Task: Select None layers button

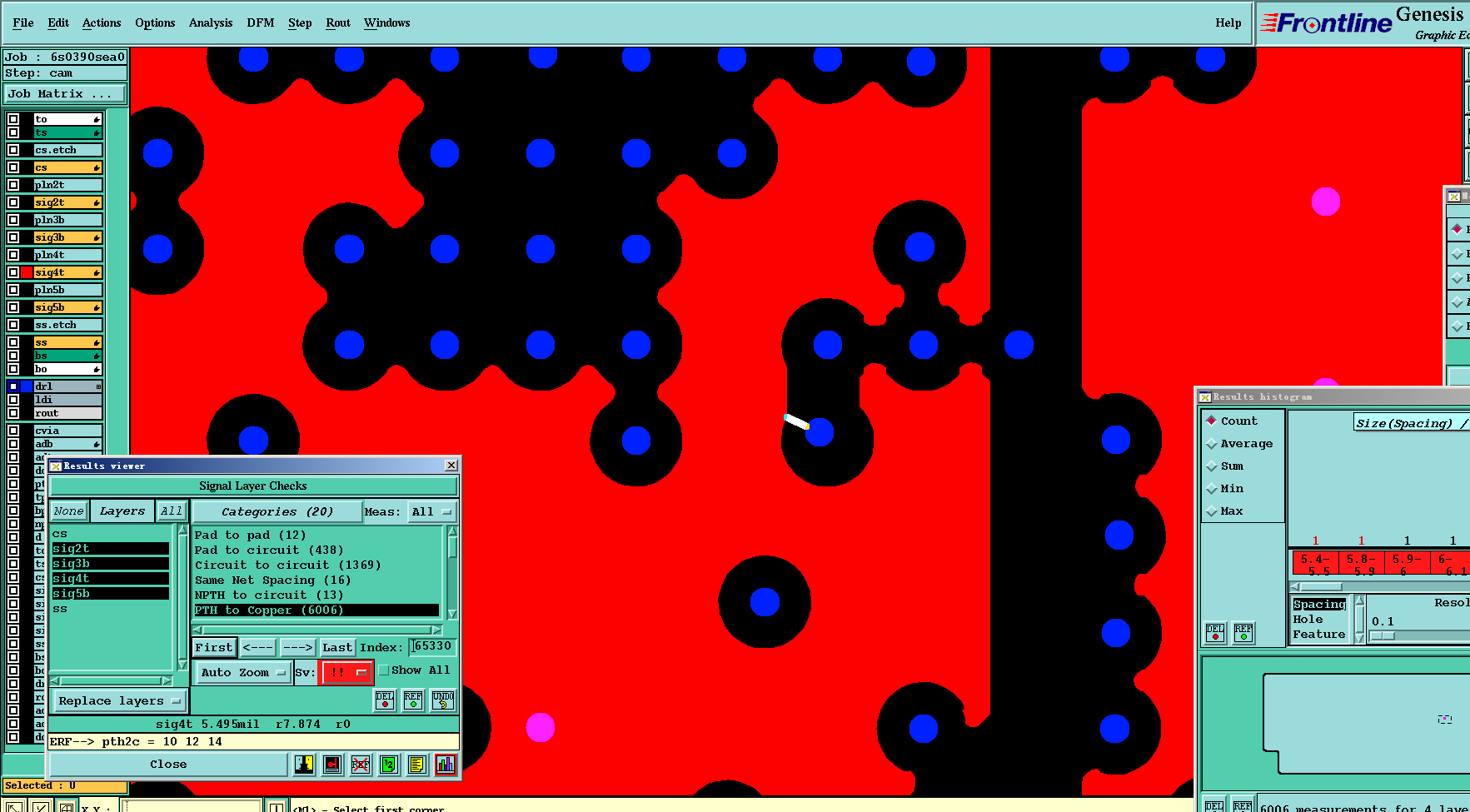Action: click(68, 511)
